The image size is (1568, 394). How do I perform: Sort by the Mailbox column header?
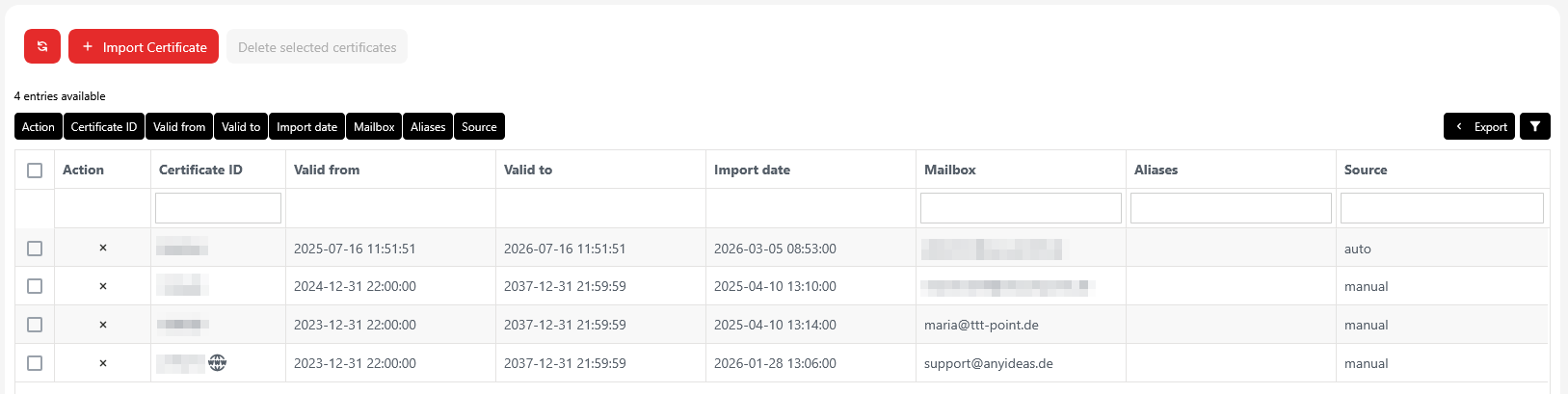point(949,170)
